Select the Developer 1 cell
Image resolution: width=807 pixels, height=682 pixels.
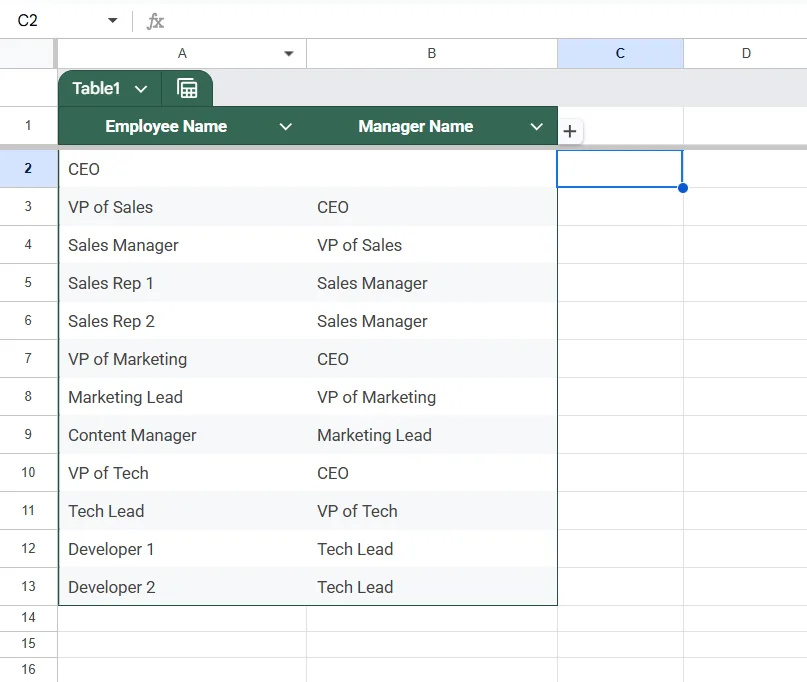pos(183,549)
